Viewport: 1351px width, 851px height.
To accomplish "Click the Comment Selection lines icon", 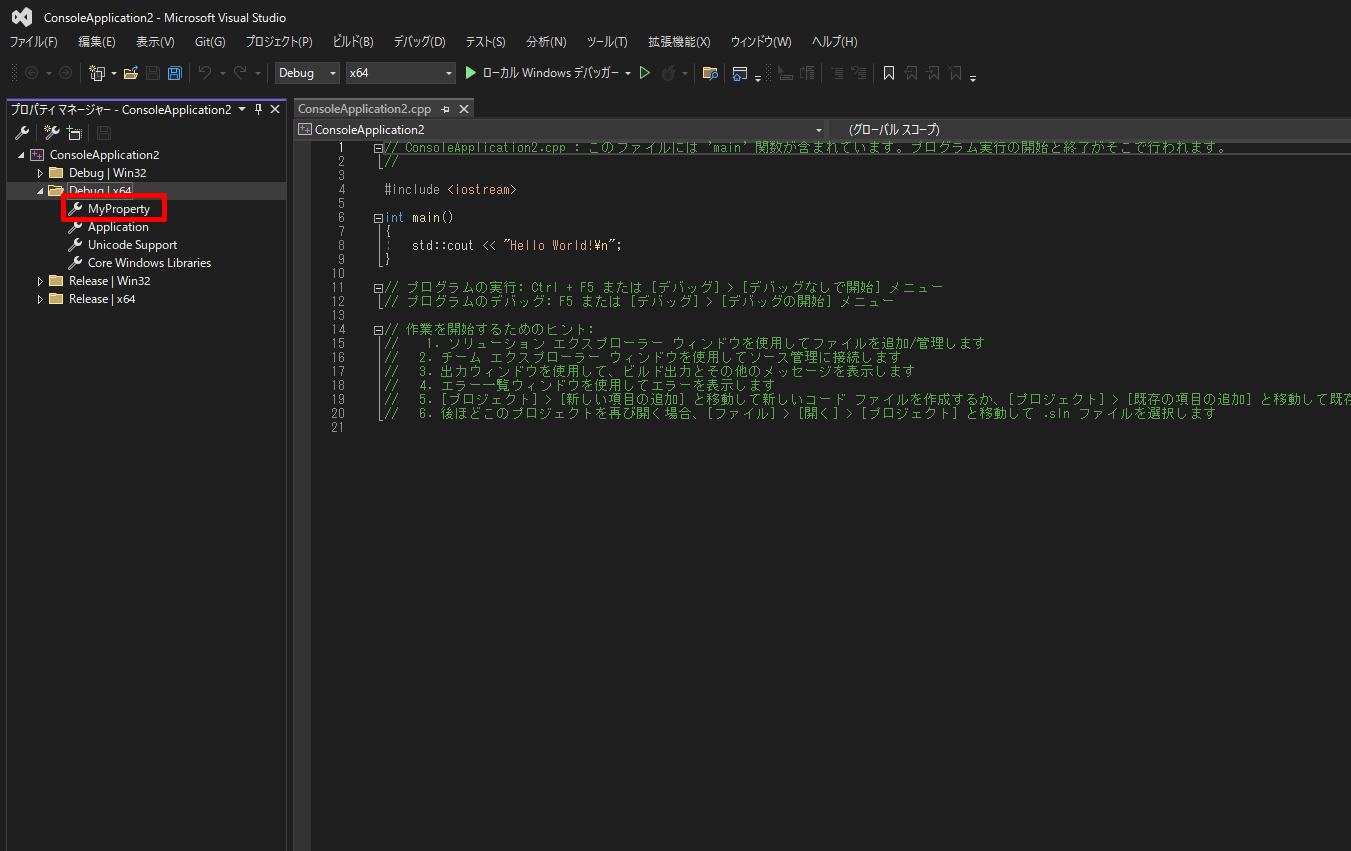I will tap(835, 73).
